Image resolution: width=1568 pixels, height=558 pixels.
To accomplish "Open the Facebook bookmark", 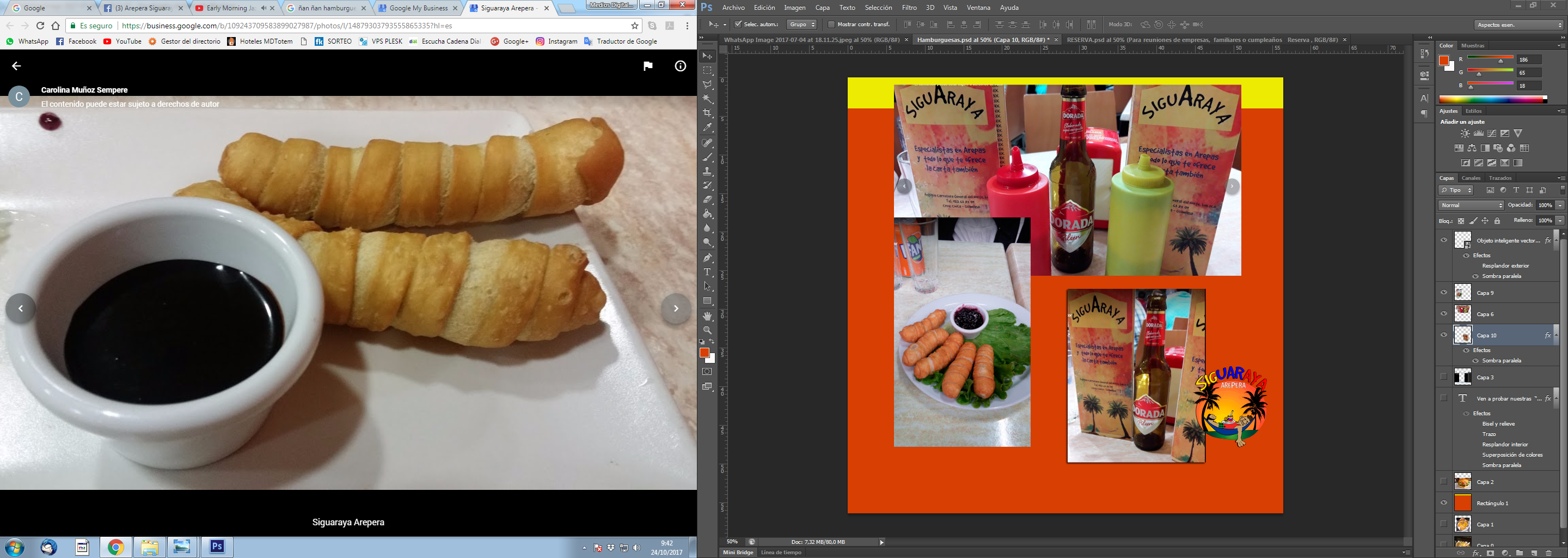I will (x=76, y=41).
